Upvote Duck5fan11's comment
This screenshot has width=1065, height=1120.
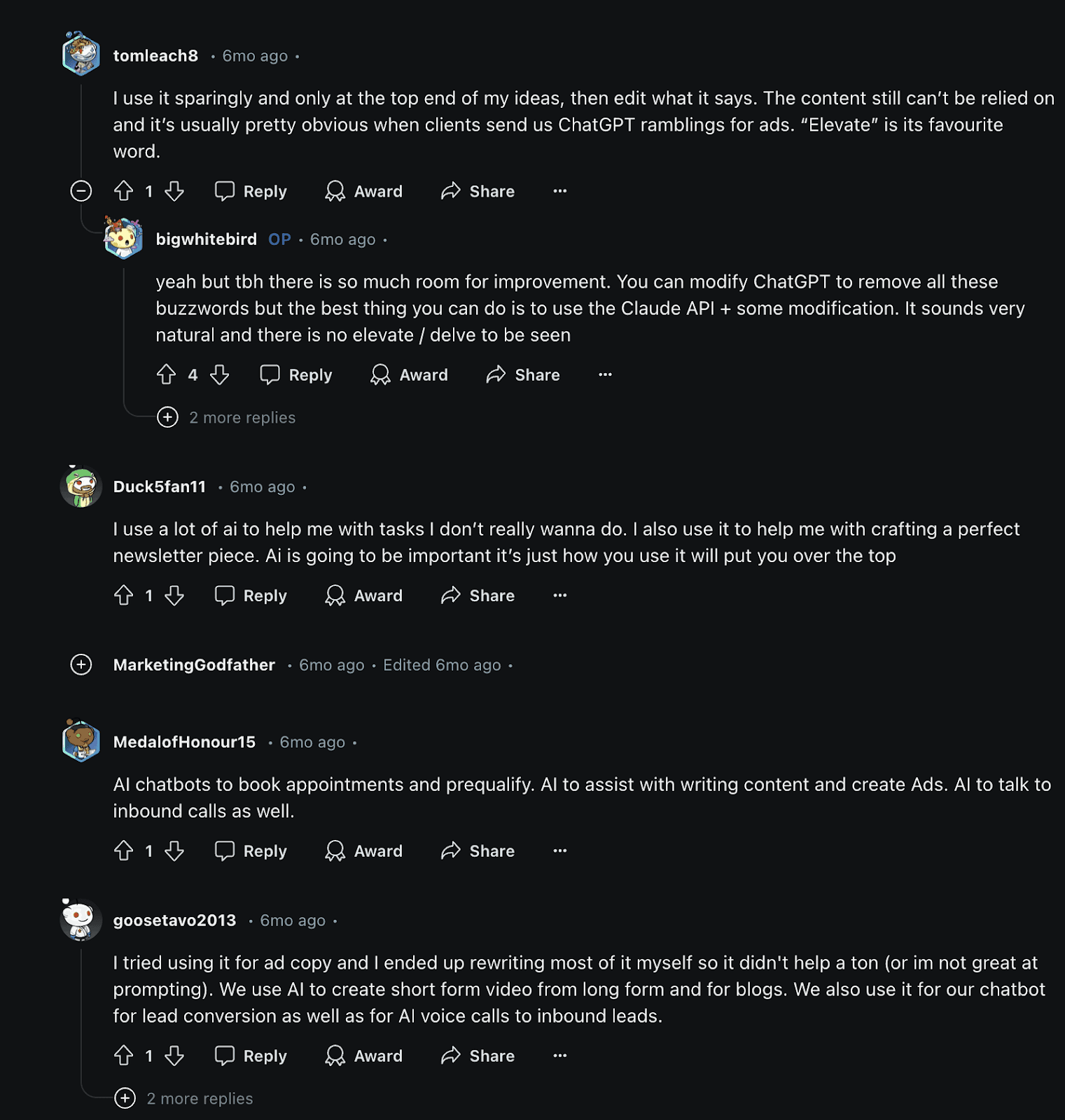pyautogui.click(x=124, y=596)
